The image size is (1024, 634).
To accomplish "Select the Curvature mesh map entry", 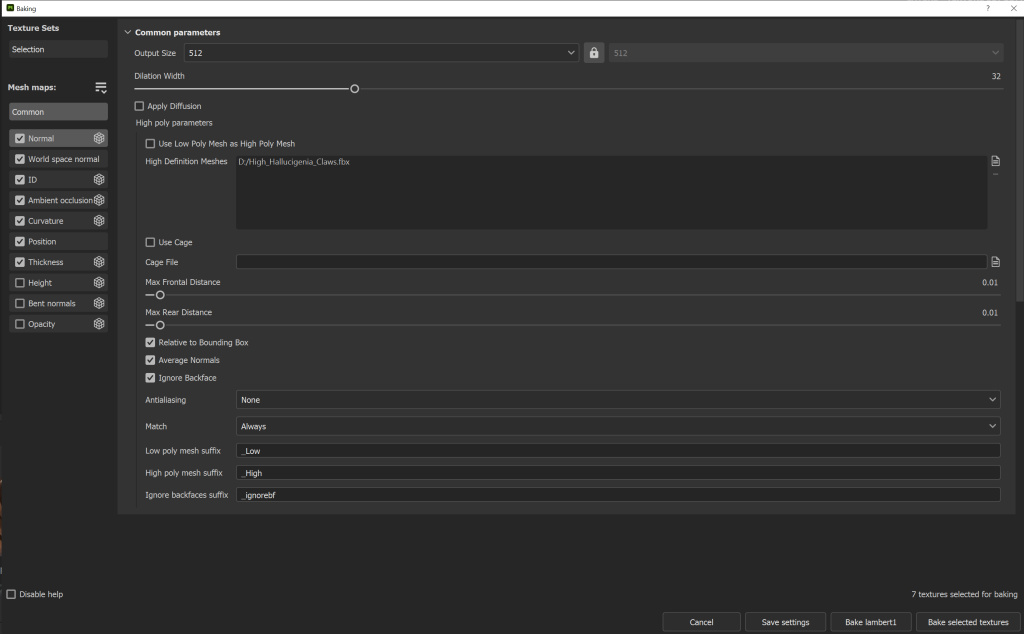I will [46, 221].
